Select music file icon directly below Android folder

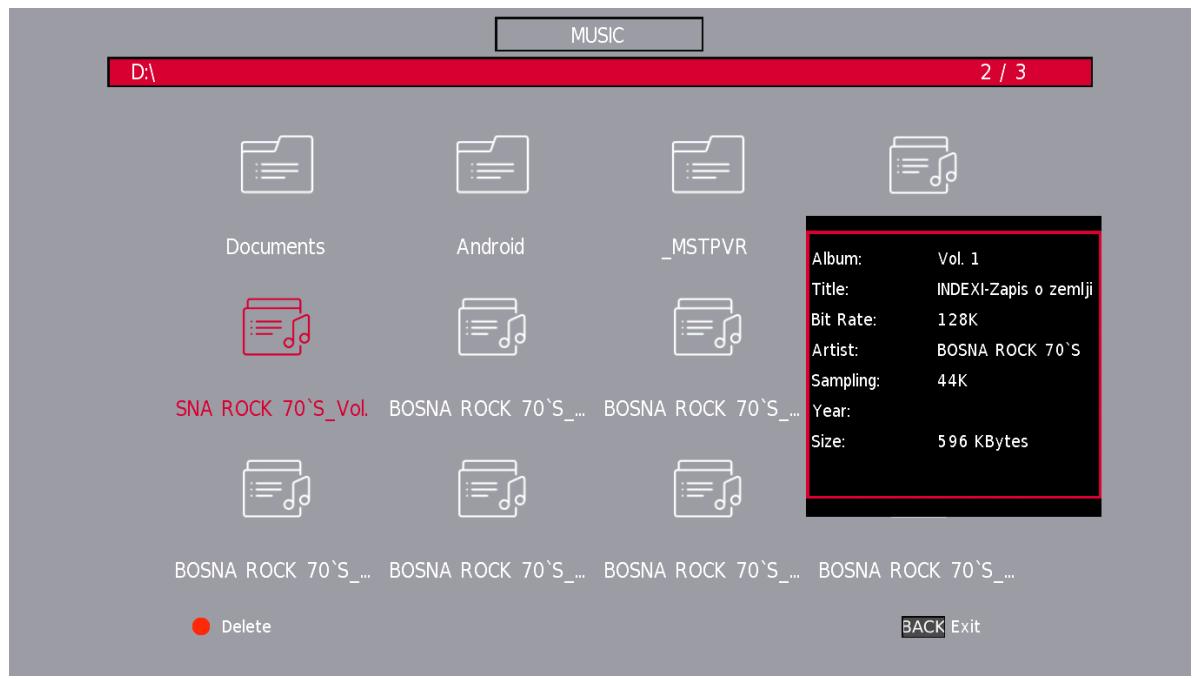(490, 327)
